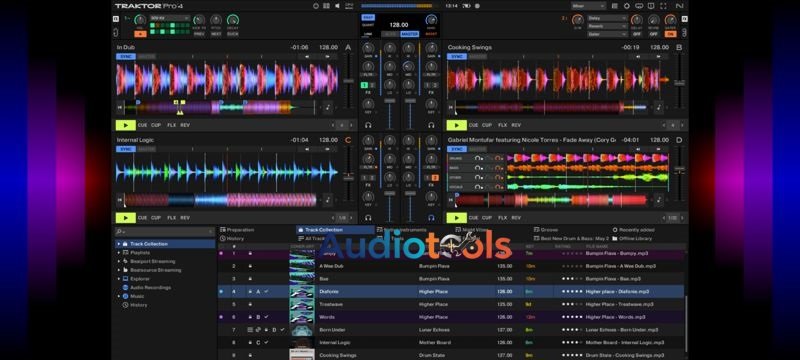Expand the Music tree node
Screen dimensions: 800x360
click(x=119, y=296)
